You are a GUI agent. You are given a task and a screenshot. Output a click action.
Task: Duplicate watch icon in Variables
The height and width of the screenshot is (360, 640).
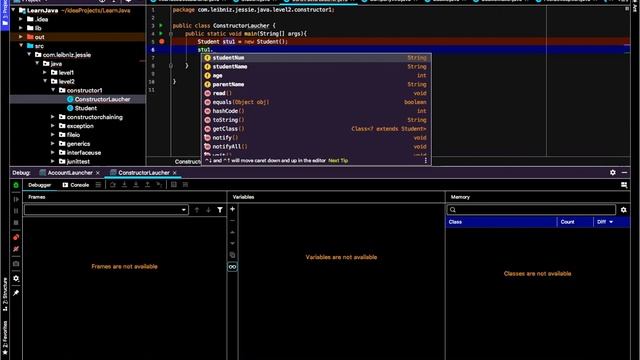click(232, 255)
